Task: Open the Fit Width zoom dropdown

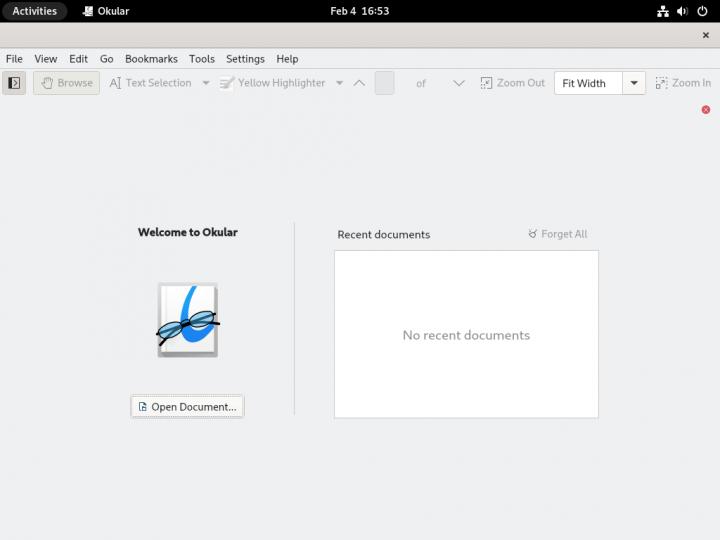Action: pos(633,83)
